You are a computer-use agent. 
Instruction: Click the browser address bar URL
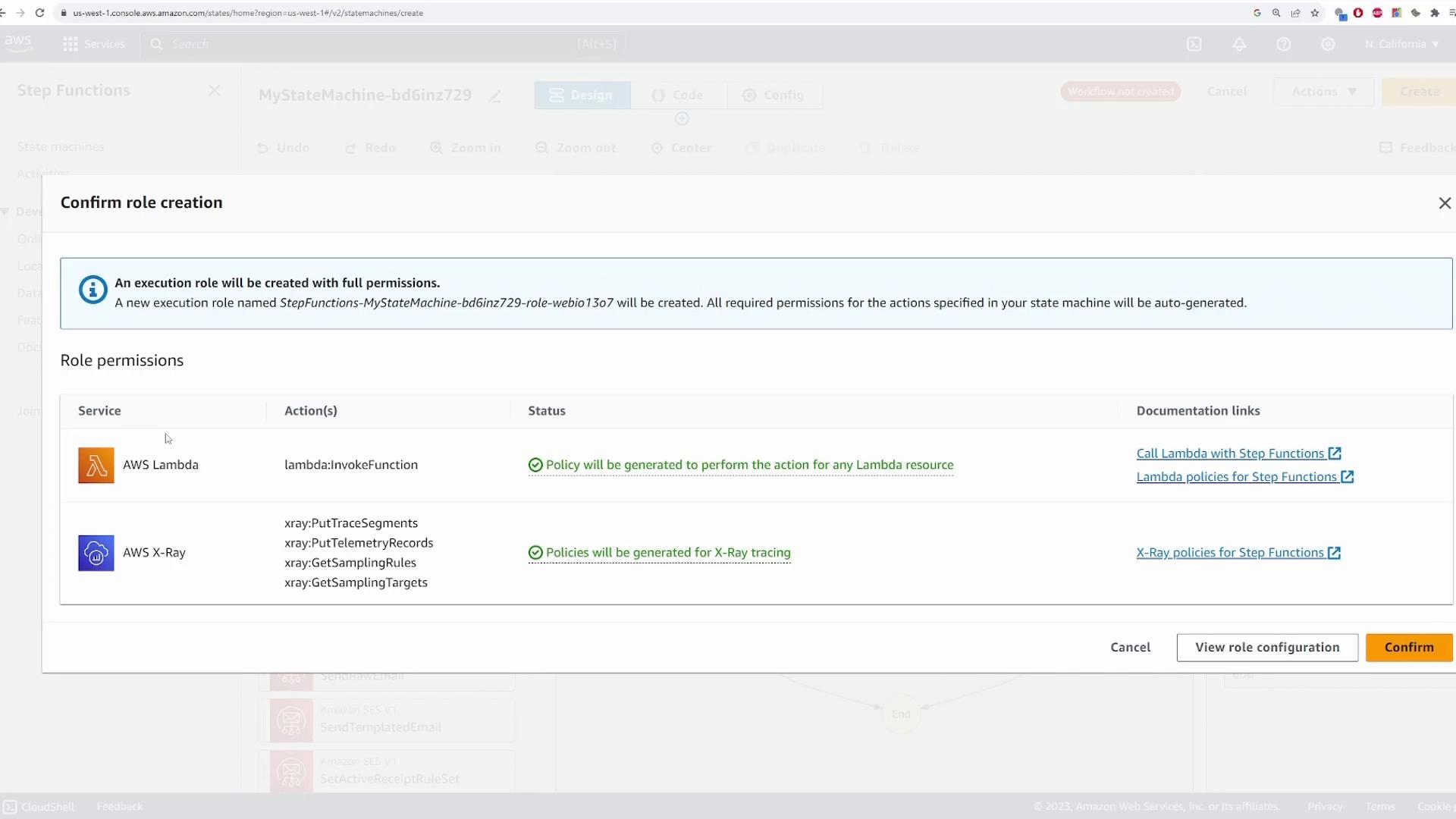[248, 13]
